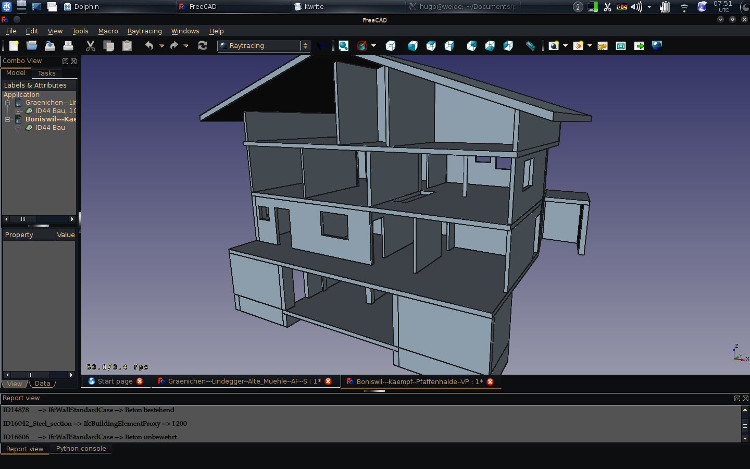Click the Dolphin task in the taskbar
Screen dimensions: 750x469
click(85, 6)
